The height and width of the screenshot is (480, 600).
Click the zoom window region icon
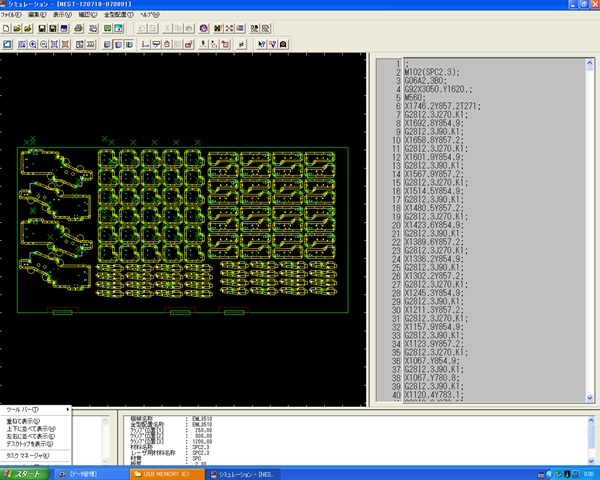point(22,44)
